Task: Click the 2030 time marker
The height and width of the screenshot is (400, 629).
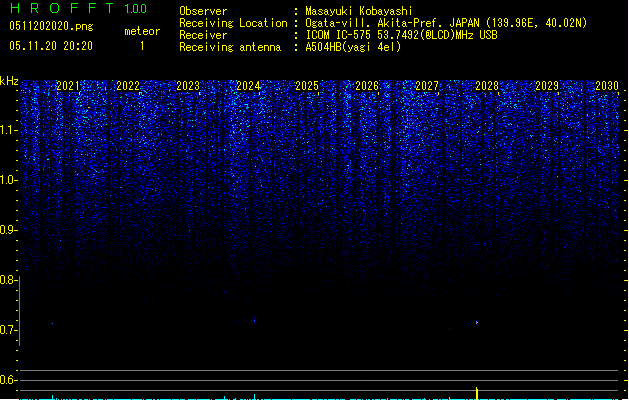Action: [607, 86]
